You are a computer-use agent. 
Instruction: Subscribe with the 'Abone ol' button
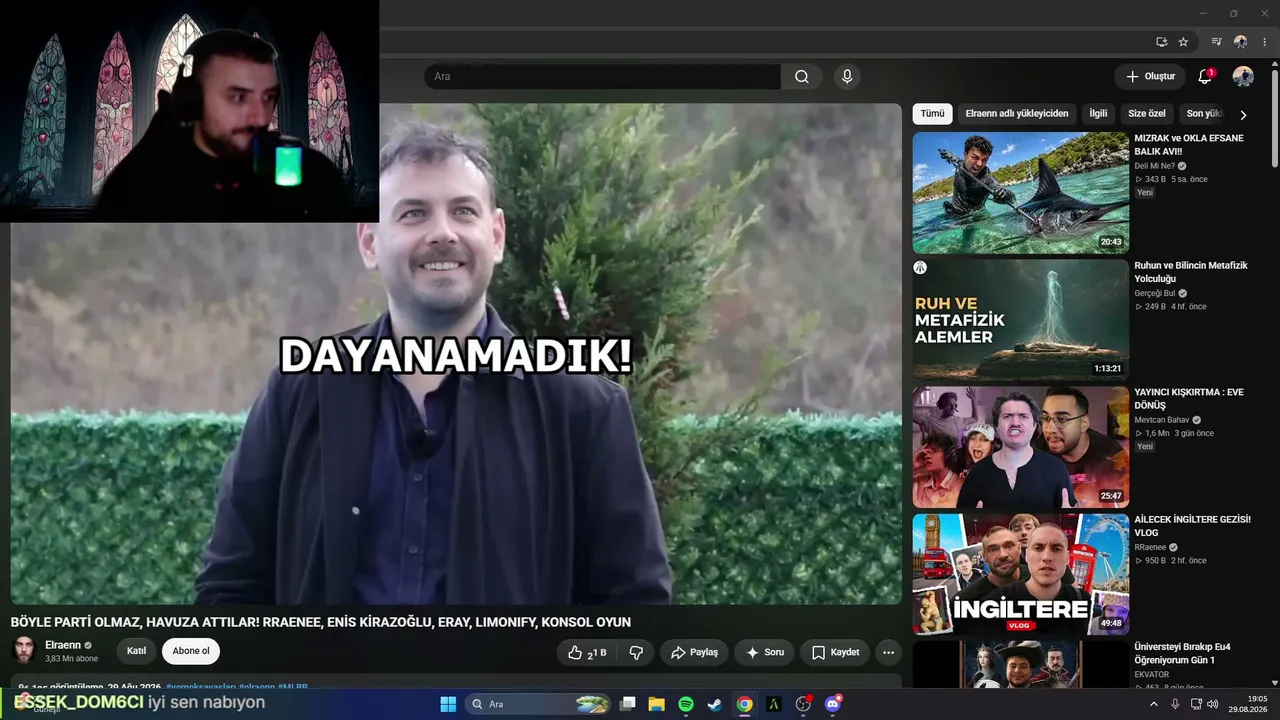click(x=191, y=651)
